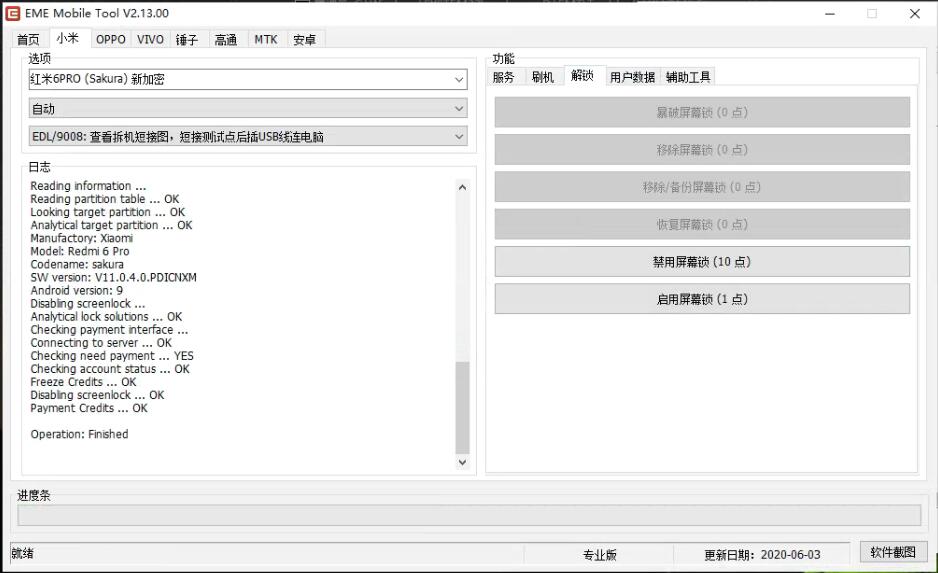Click the EME Mobile Tool app icon

pyautogui.click(x=13, y=13)
